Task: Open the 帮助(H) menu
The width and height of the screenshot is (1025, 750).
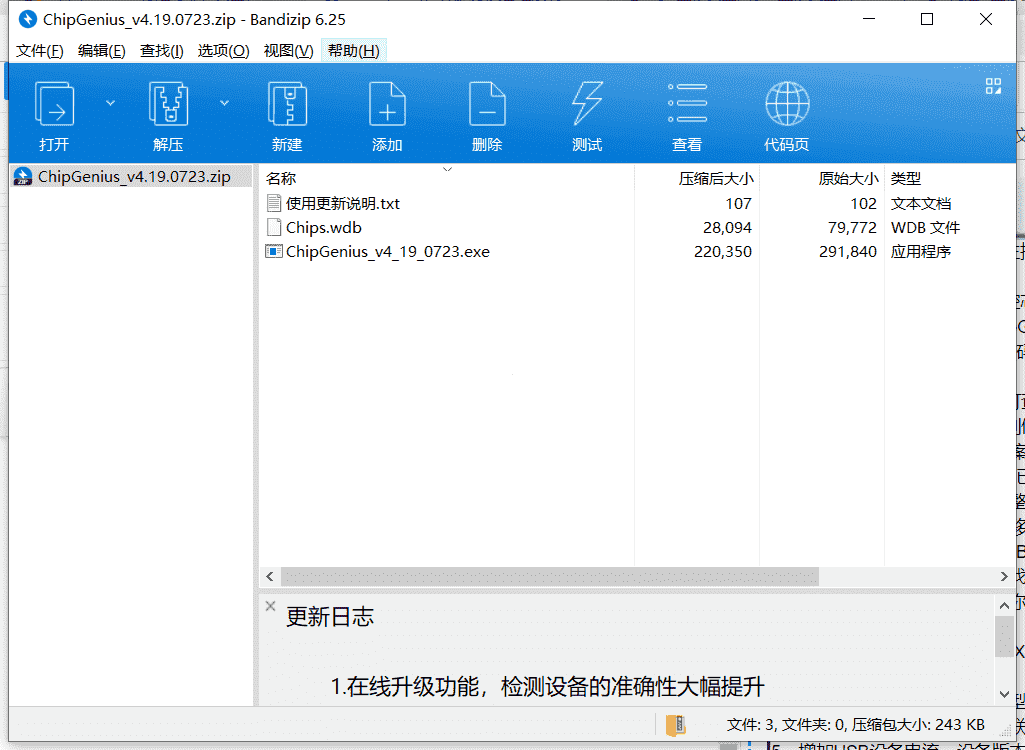Action: tap(354, 51)
